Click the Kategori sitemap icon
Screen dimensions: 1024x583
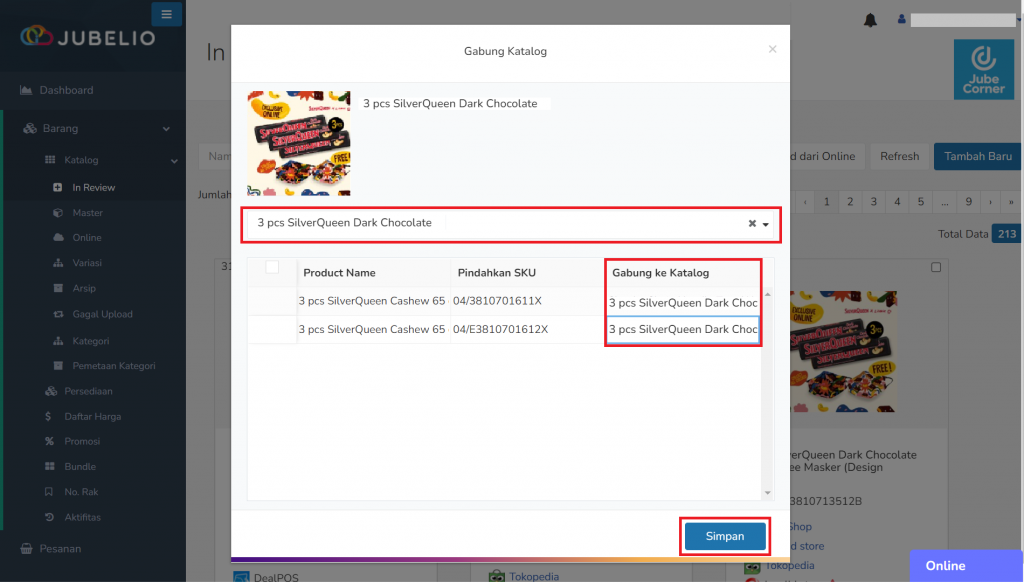point(58,341)
